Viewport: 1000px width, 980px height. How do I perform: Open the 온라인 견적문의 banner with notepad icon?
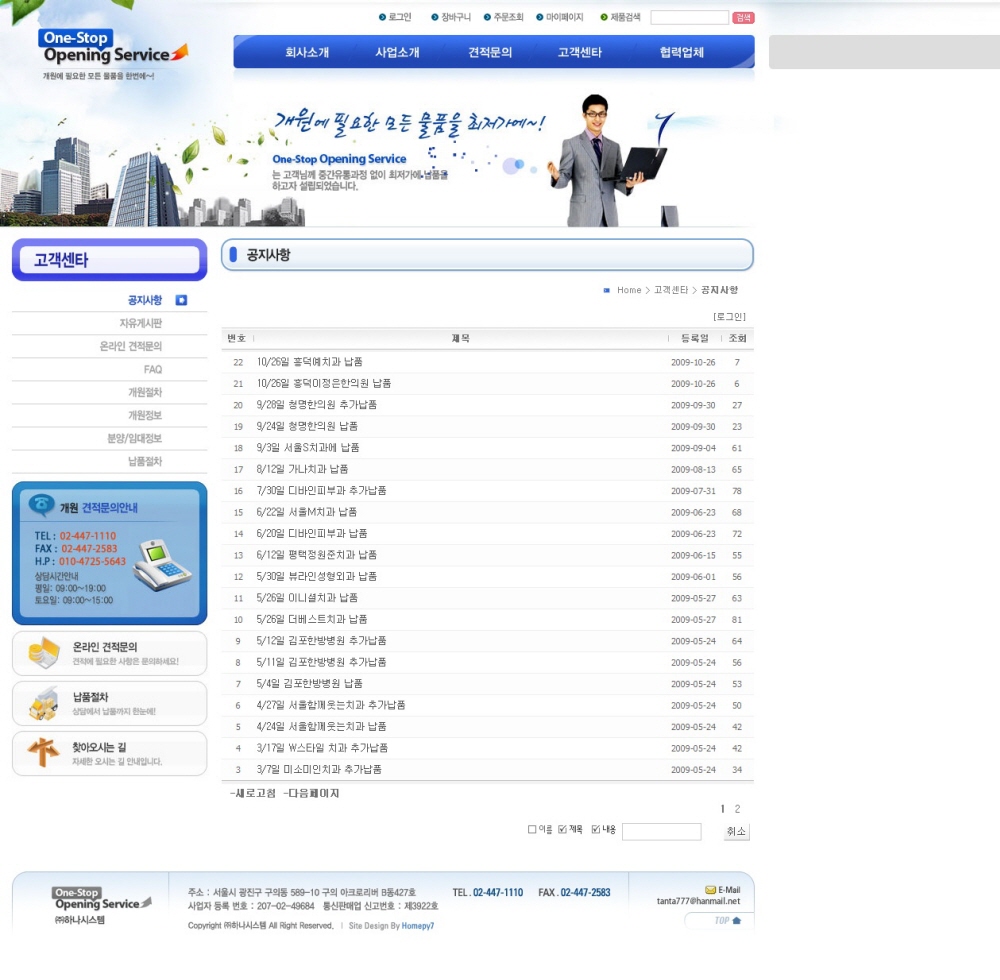pyautogui.click(x=109, y=653)
